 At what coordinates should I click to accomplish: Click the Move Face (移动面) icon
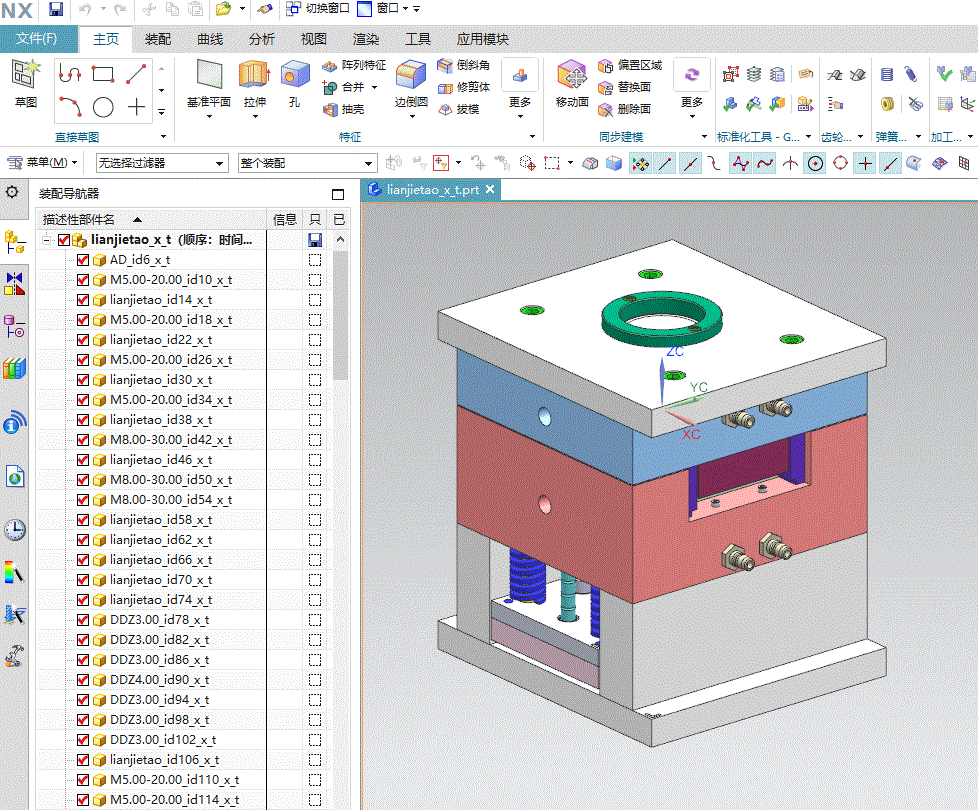tap(572, 75)
